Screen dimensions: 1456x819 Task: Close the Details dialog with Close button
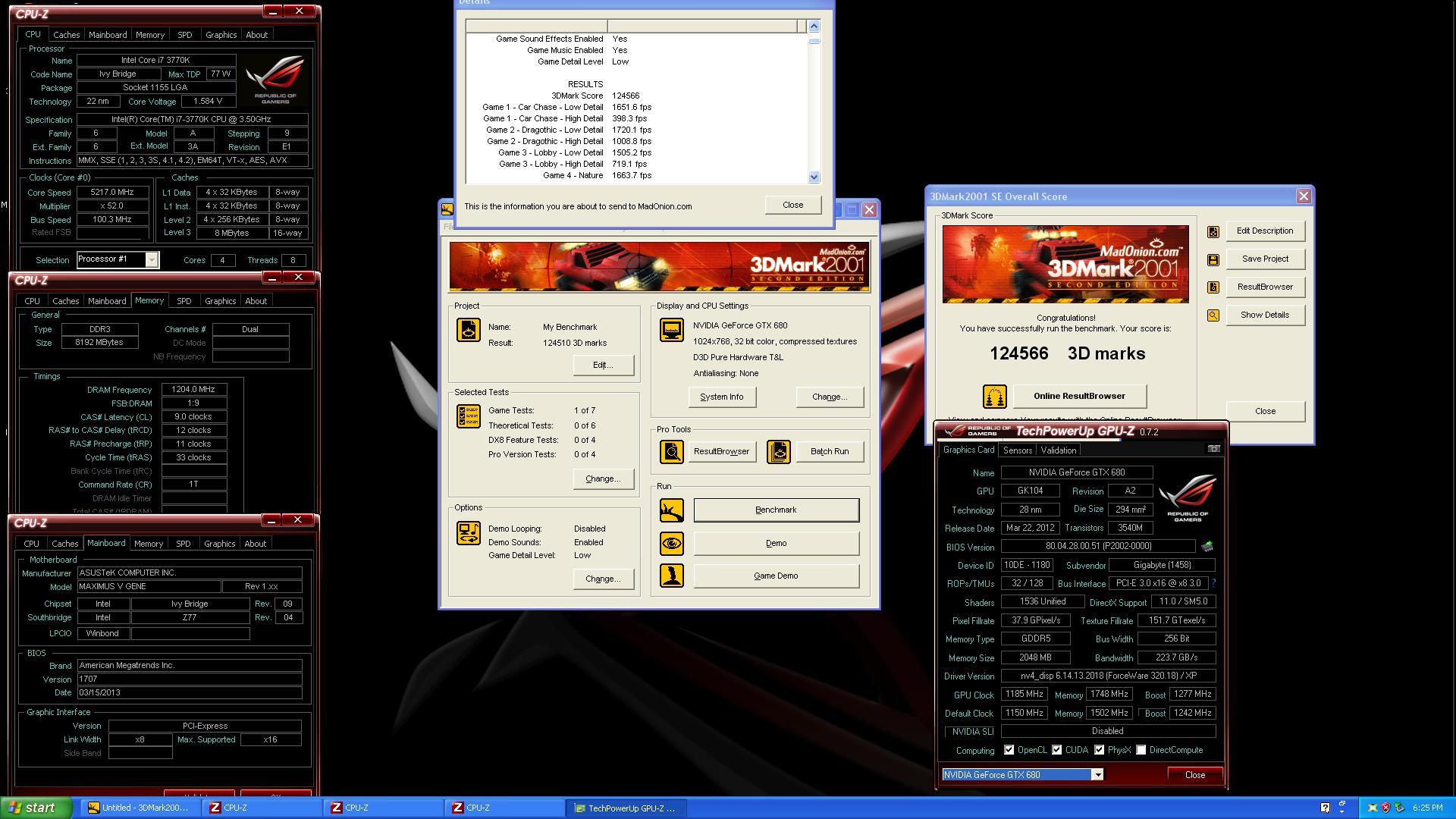click(792, 206)
